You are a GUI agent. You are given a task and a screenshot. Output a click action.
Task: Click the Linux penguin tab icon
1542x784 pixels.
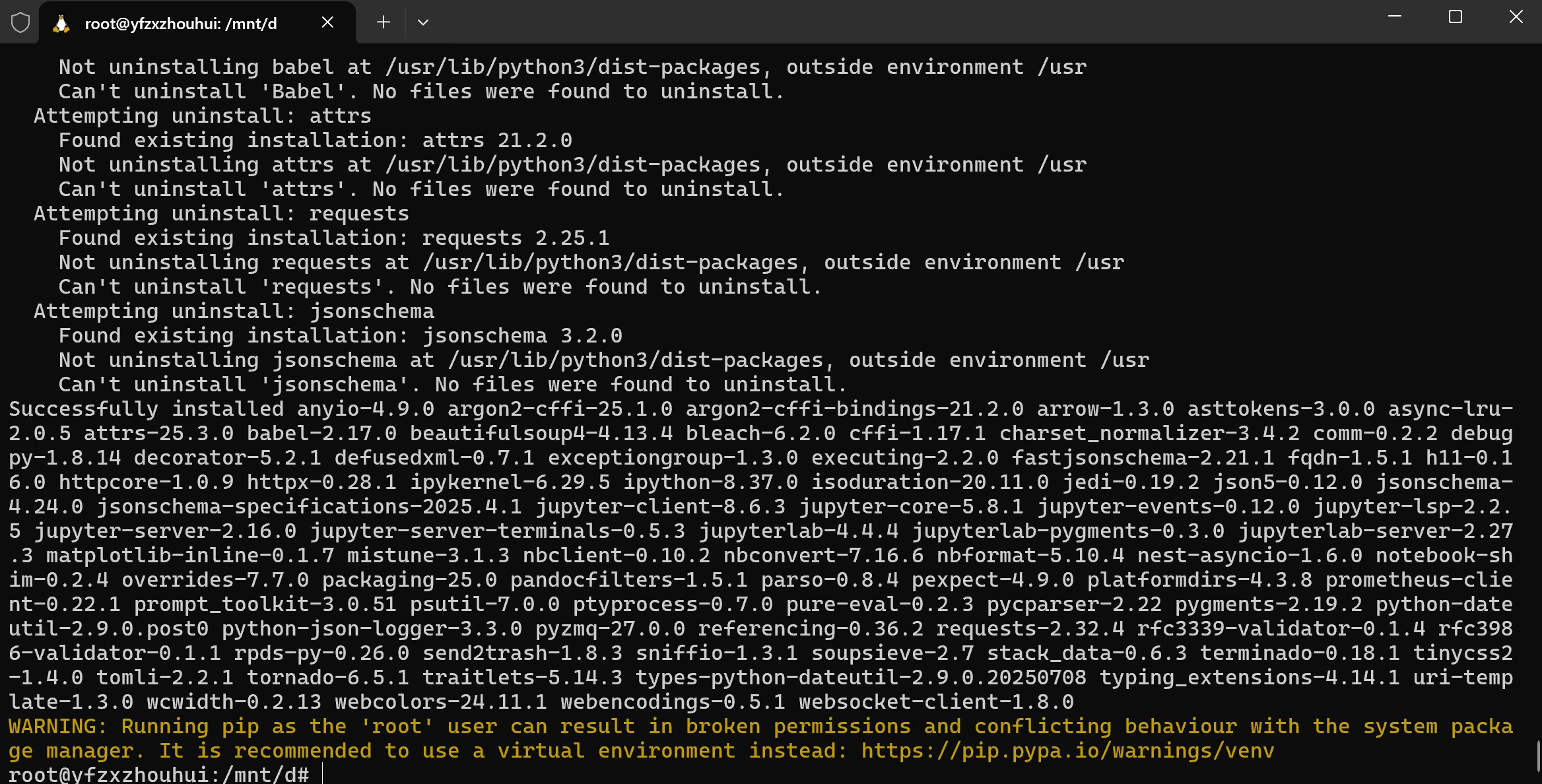pos(61,24)
